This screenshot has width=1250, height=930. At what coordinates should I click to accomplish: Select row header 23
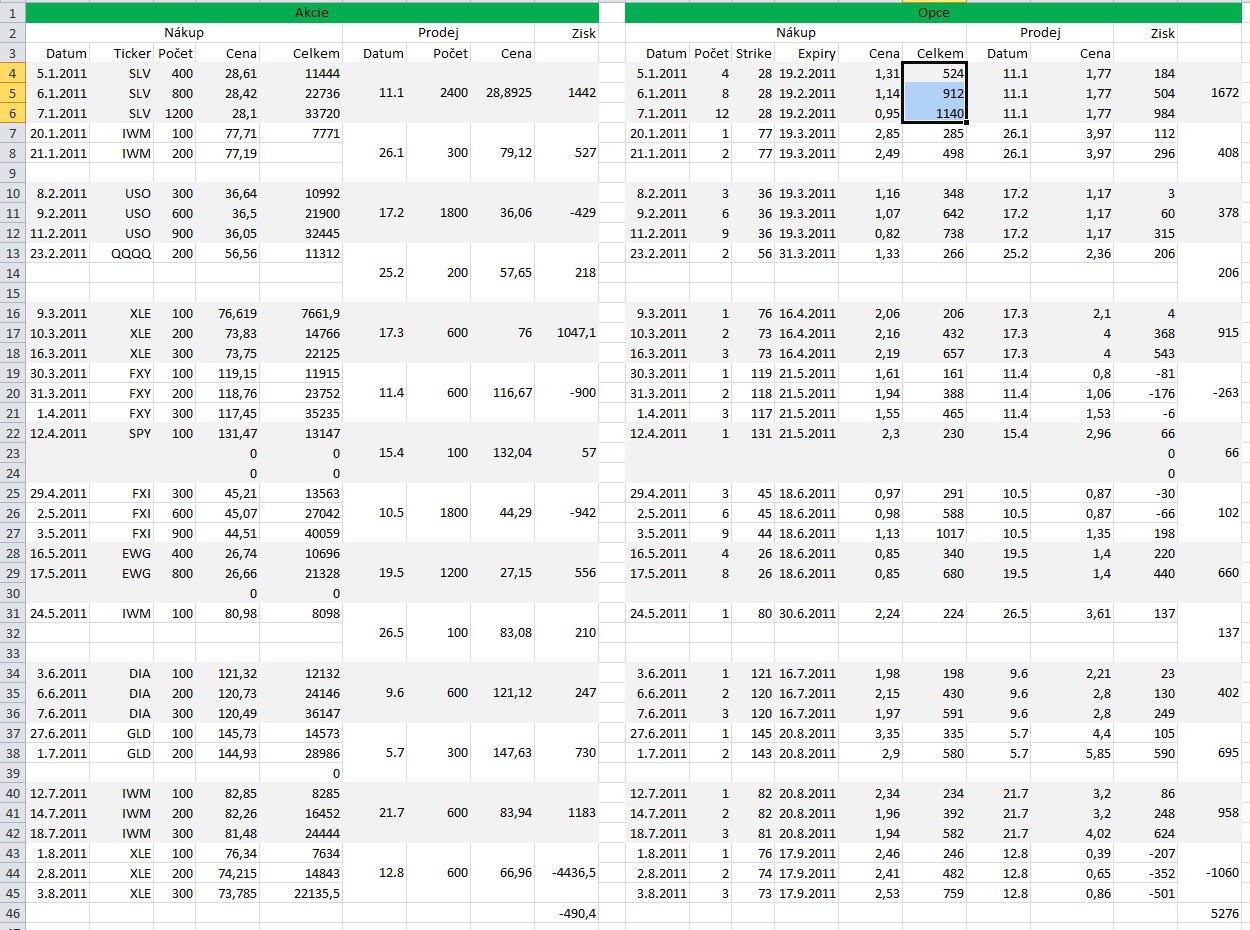[x=12, y=453]
